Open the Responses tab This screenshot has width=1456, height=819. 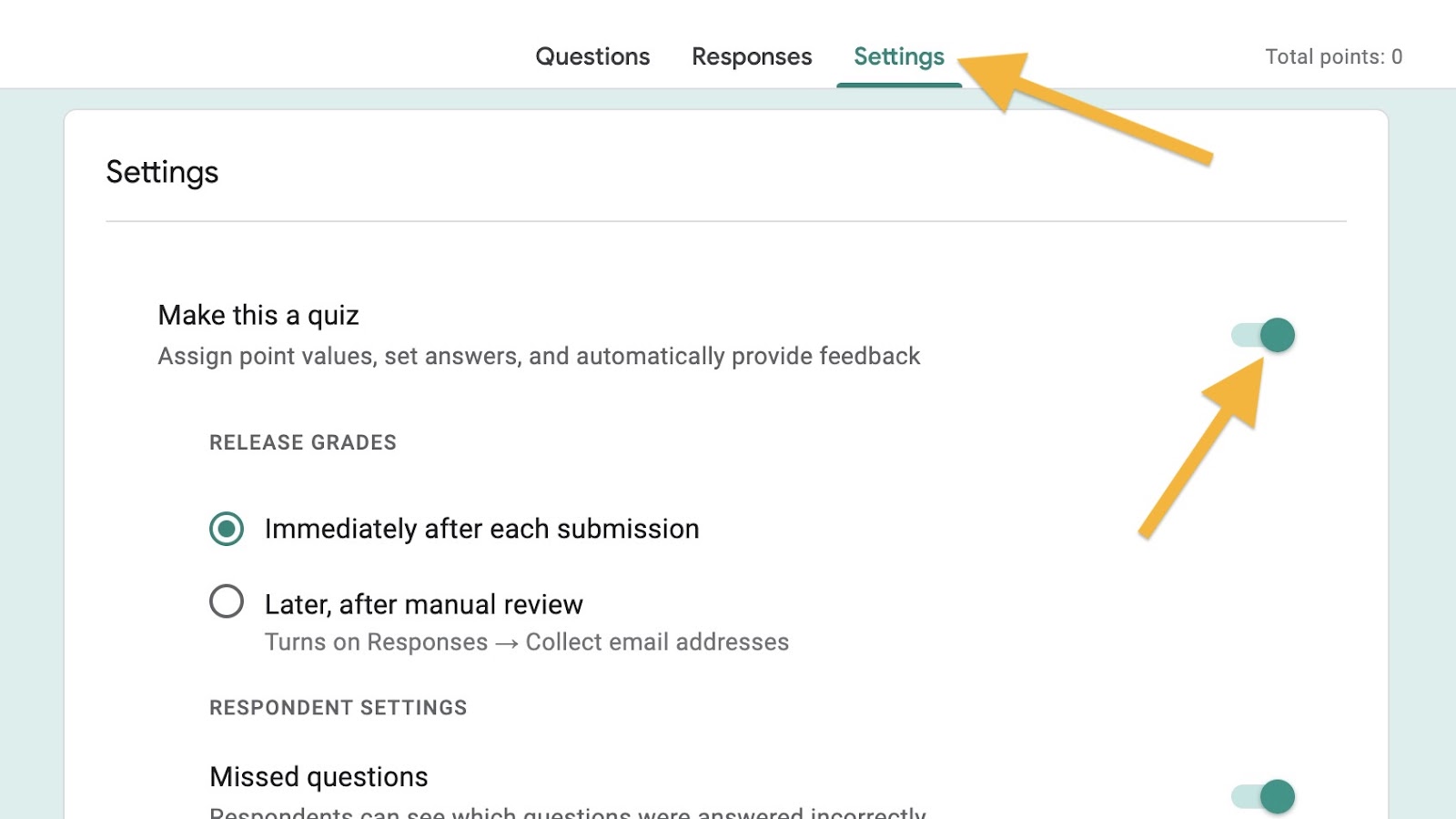coord(752,56)
